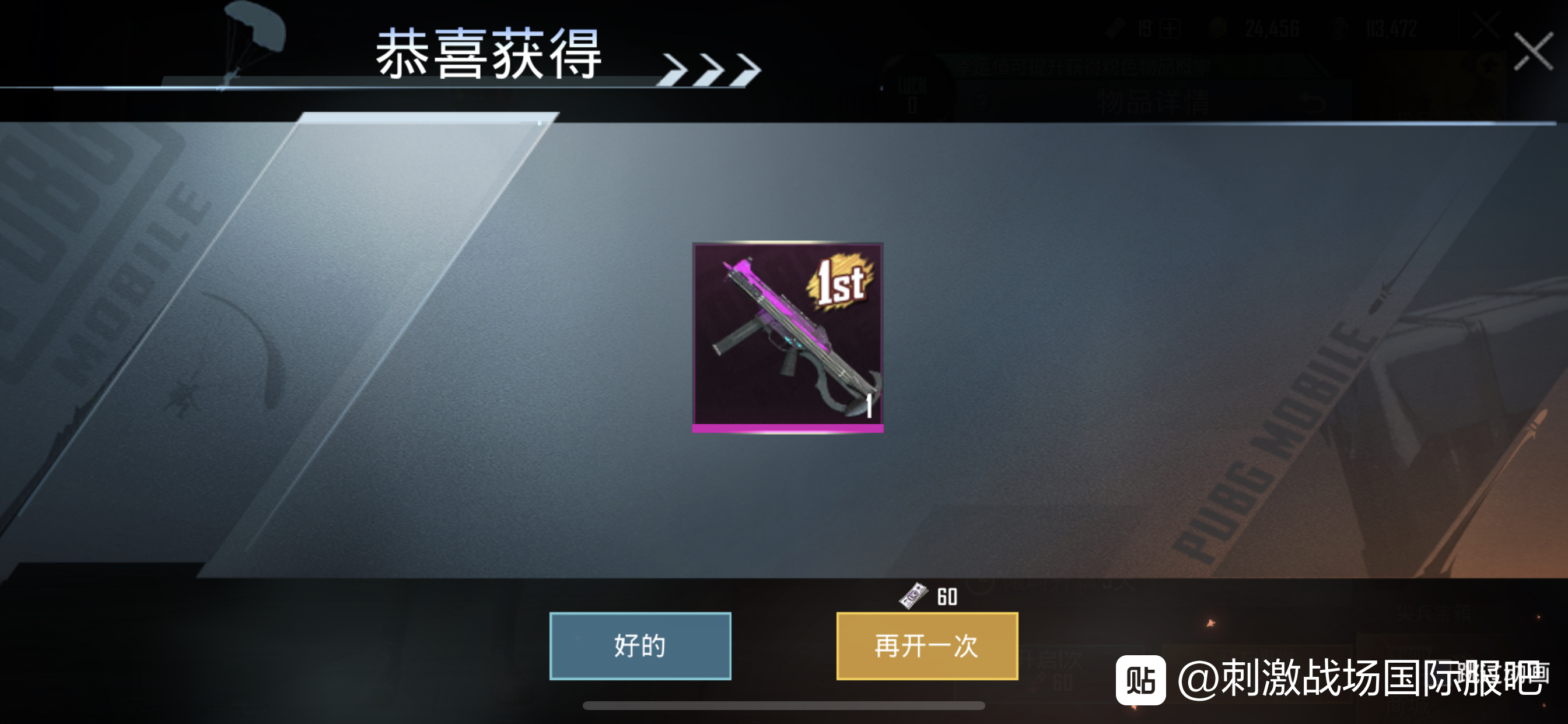Open the crate again with 再开一次
Image resolution: width=1568 pixels, height=724 pixels.
927,645
